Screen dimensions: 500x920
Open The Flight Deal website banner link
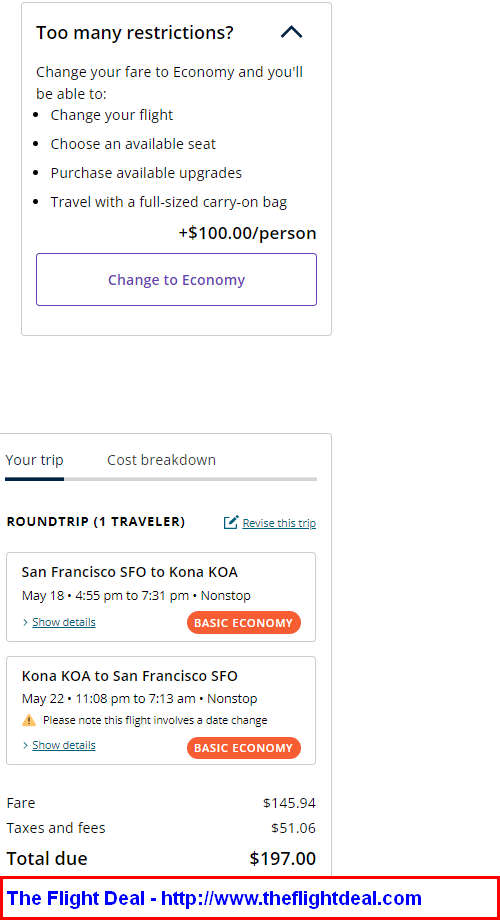214,898
